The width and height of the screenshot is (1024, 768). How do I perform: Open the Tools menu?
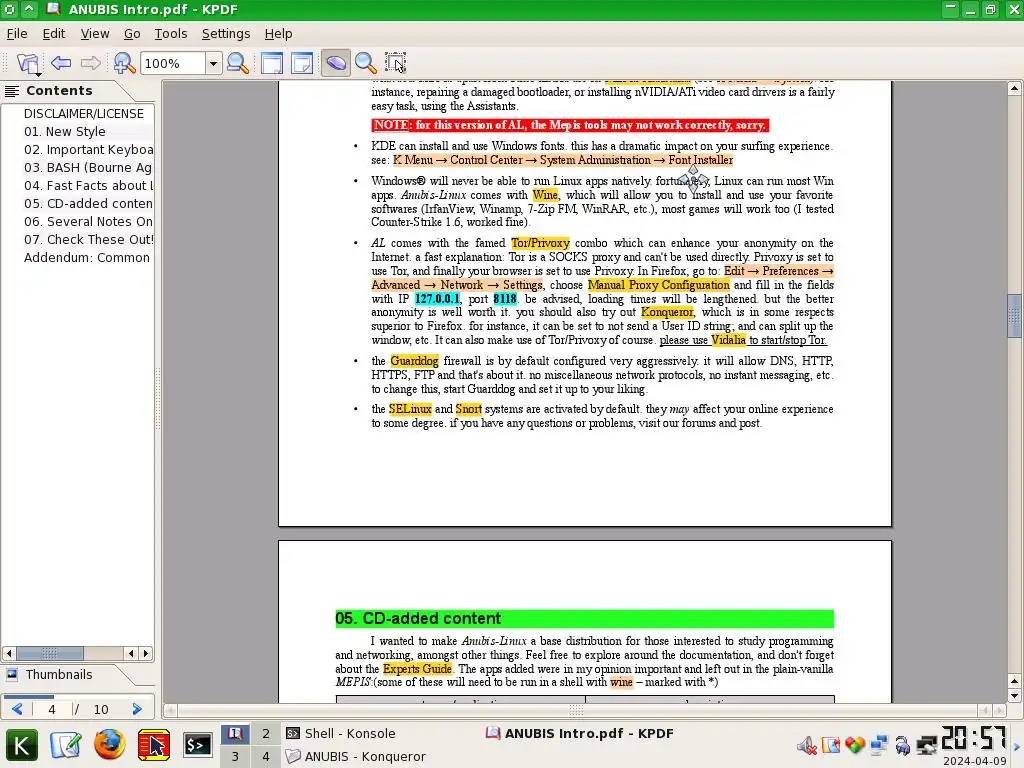pos(170,33)
